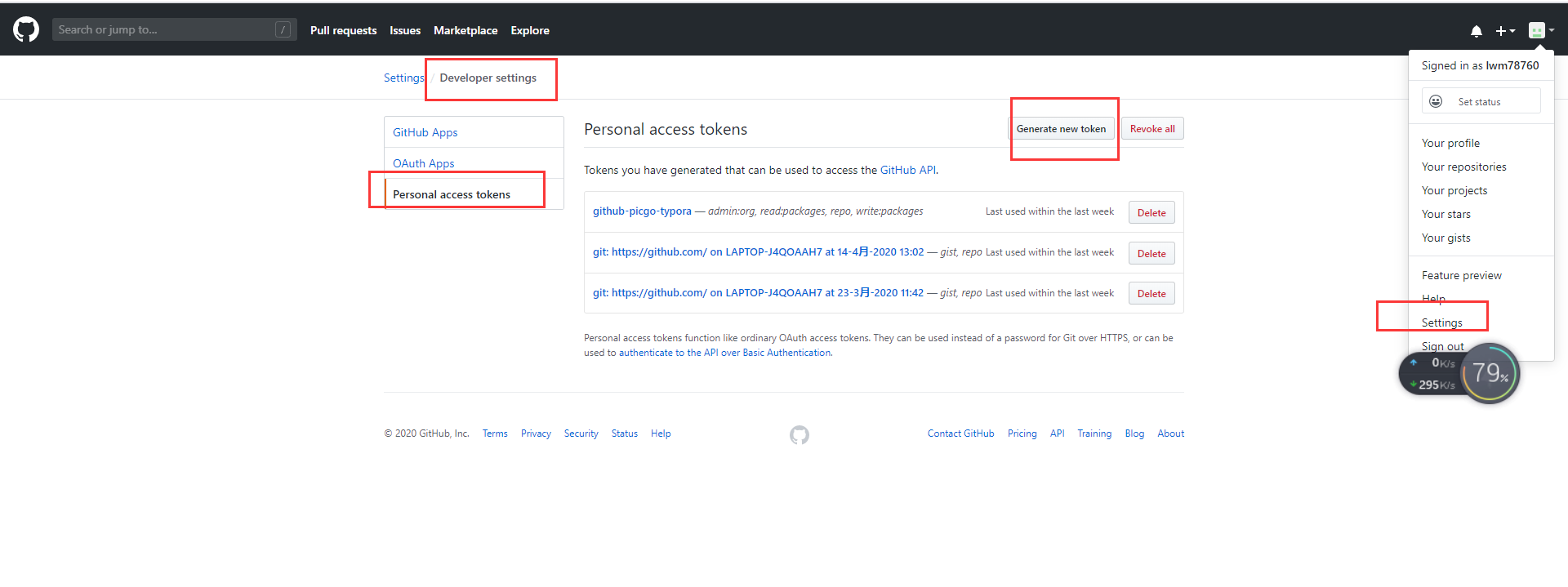This screenshot has width=1568, height=587.
Task: Go to Marketplace in top navigation
Action: pyautogui.click(x=465, y=30)
